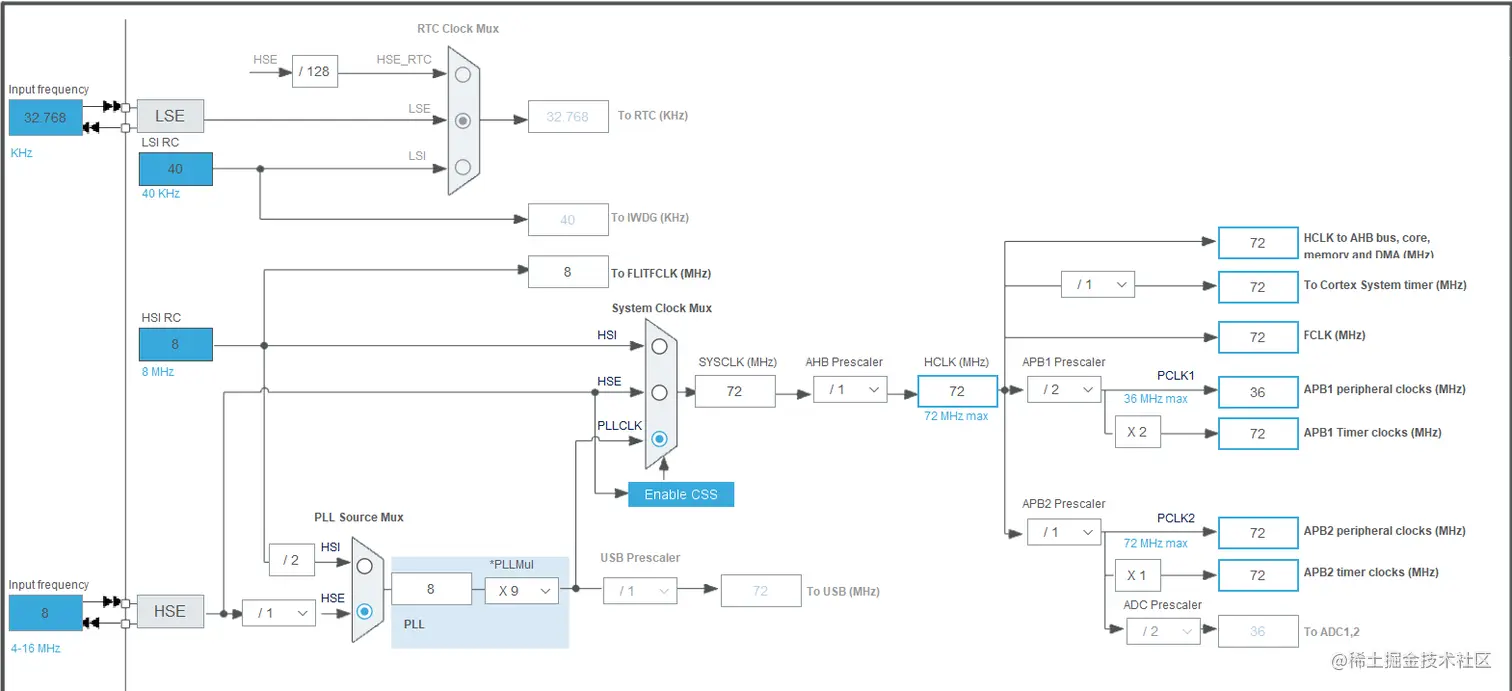
Task: Click the HCLK 72 MHz value field
Action: click(x=957, y=391)
